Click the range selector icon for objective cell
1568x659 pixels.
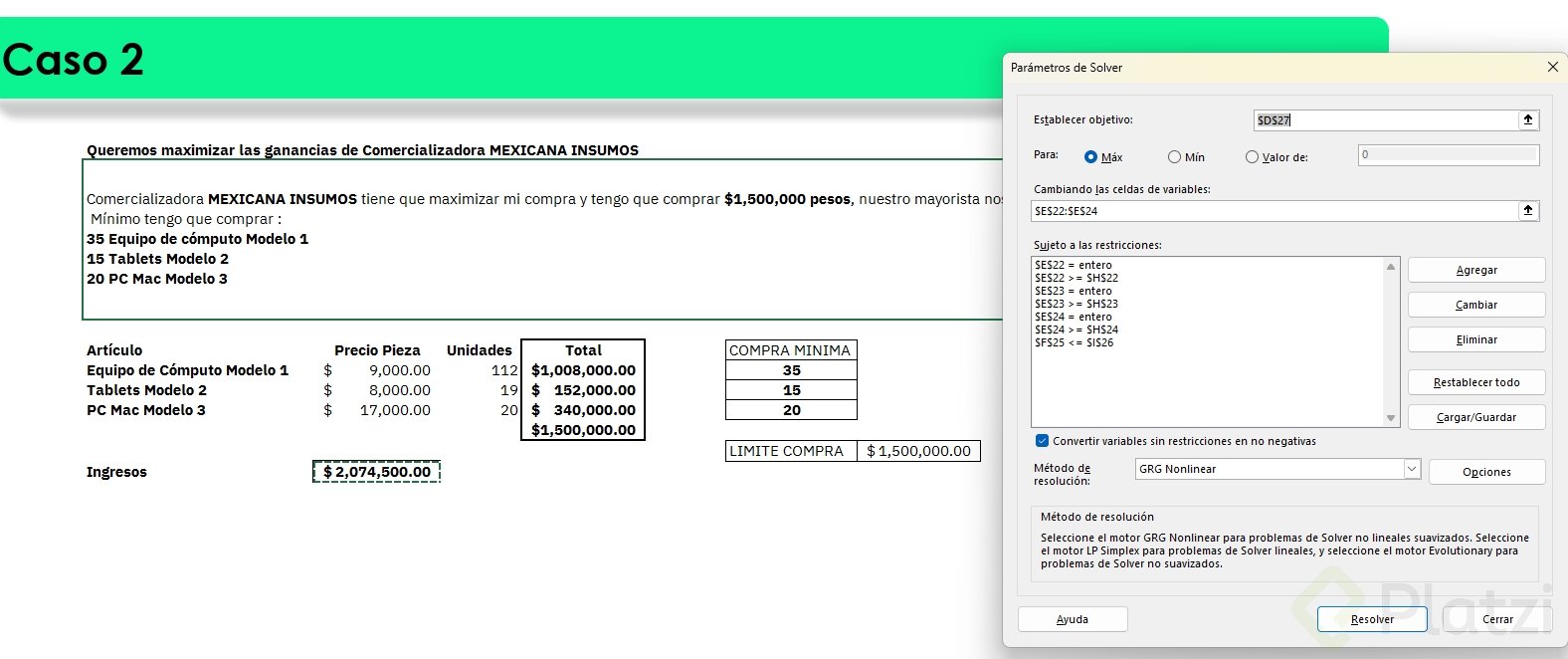[x=1528, y=120]
